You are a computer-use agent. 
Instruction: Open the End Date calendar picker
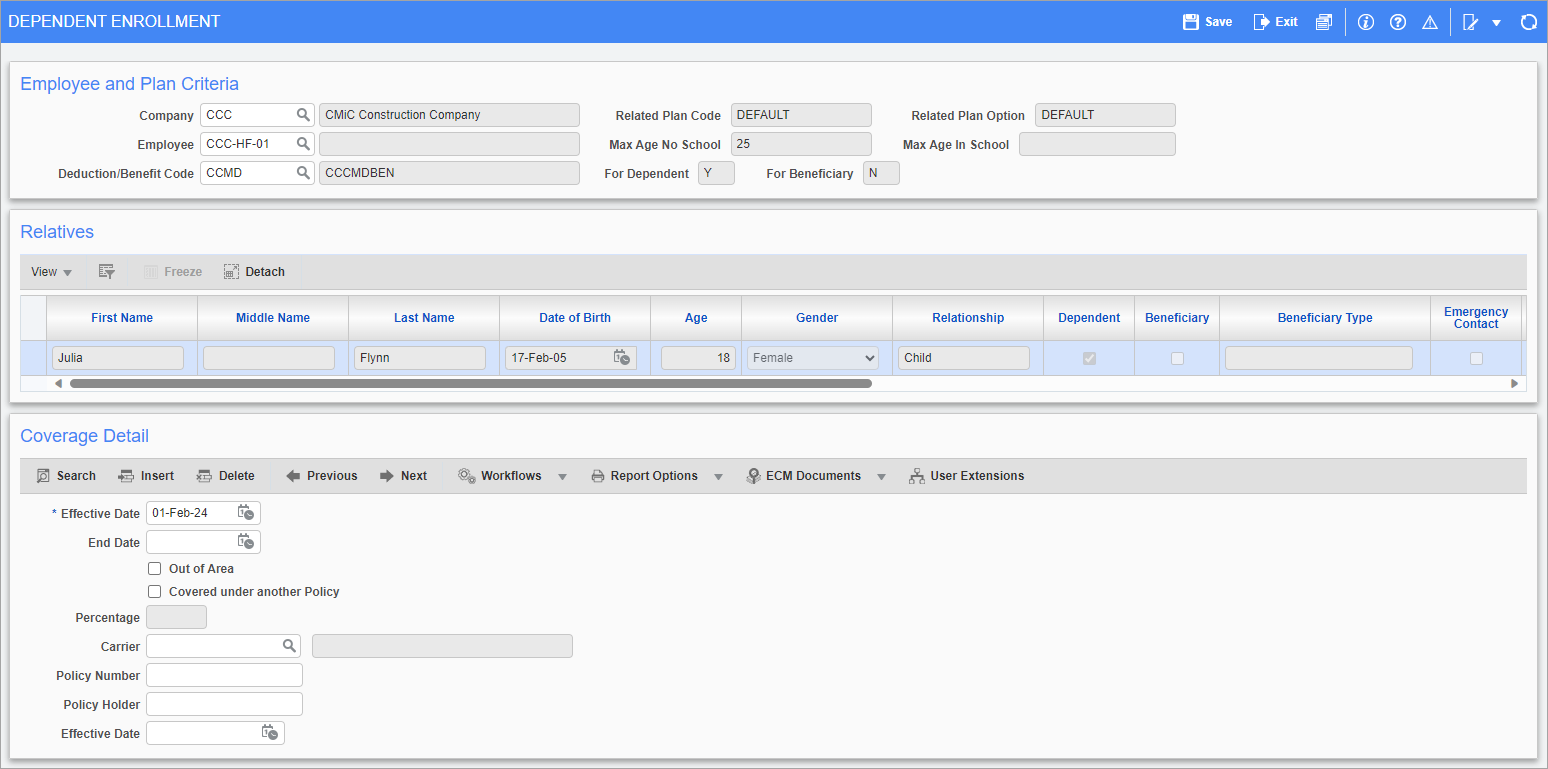(x=246, y=542)
